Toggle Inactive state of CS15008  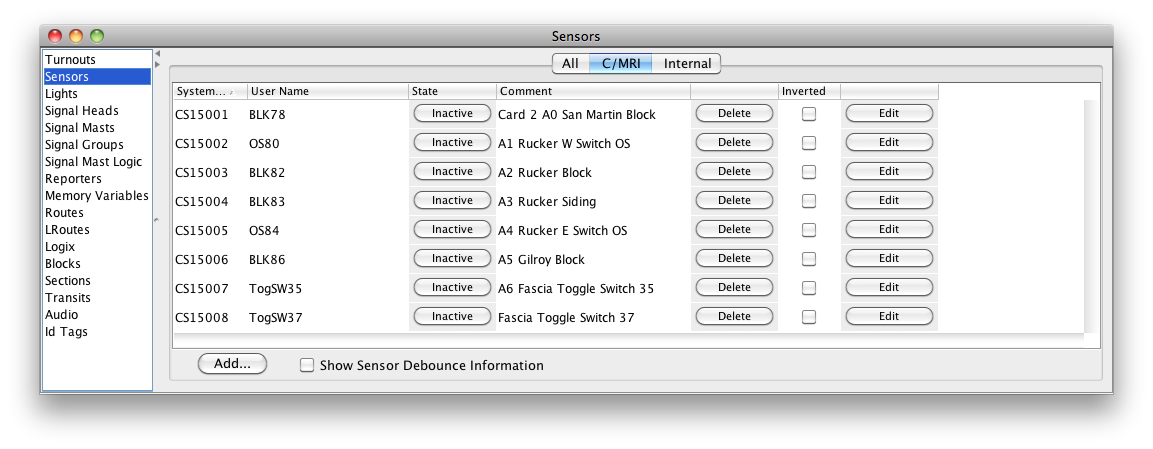tap(452, 317)
